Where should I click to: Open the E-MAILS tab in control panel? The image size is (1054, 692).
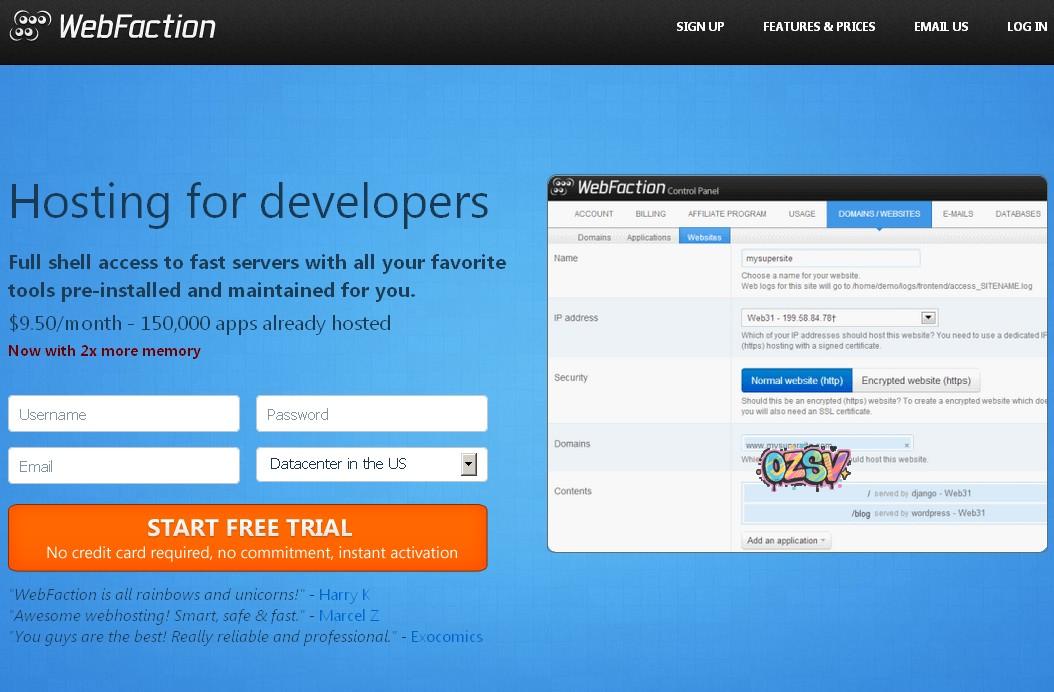(958, 214)
